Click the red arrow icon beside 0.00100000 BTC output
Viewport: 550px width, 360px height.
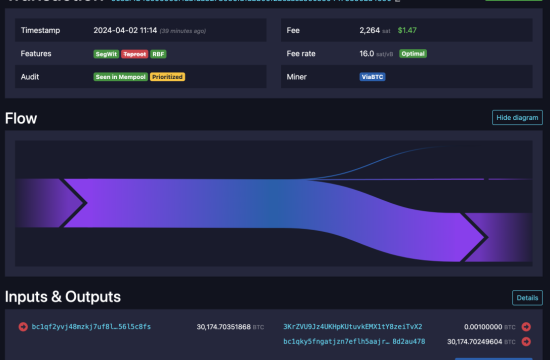click(x=526, y=327)
